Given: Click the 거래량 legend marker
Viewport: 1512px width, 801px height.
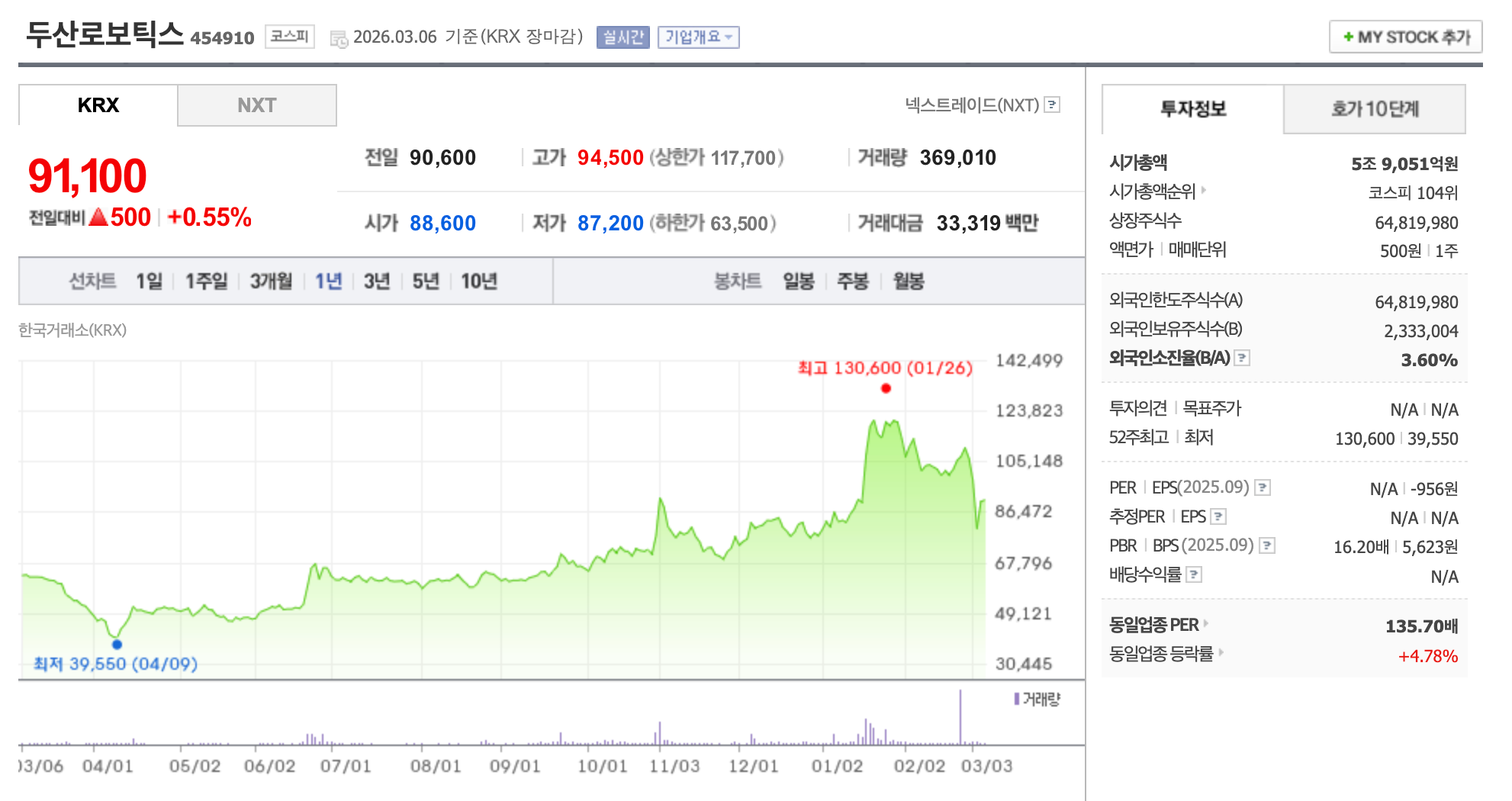Looking at the screenshot, I should pos(1017,699).
